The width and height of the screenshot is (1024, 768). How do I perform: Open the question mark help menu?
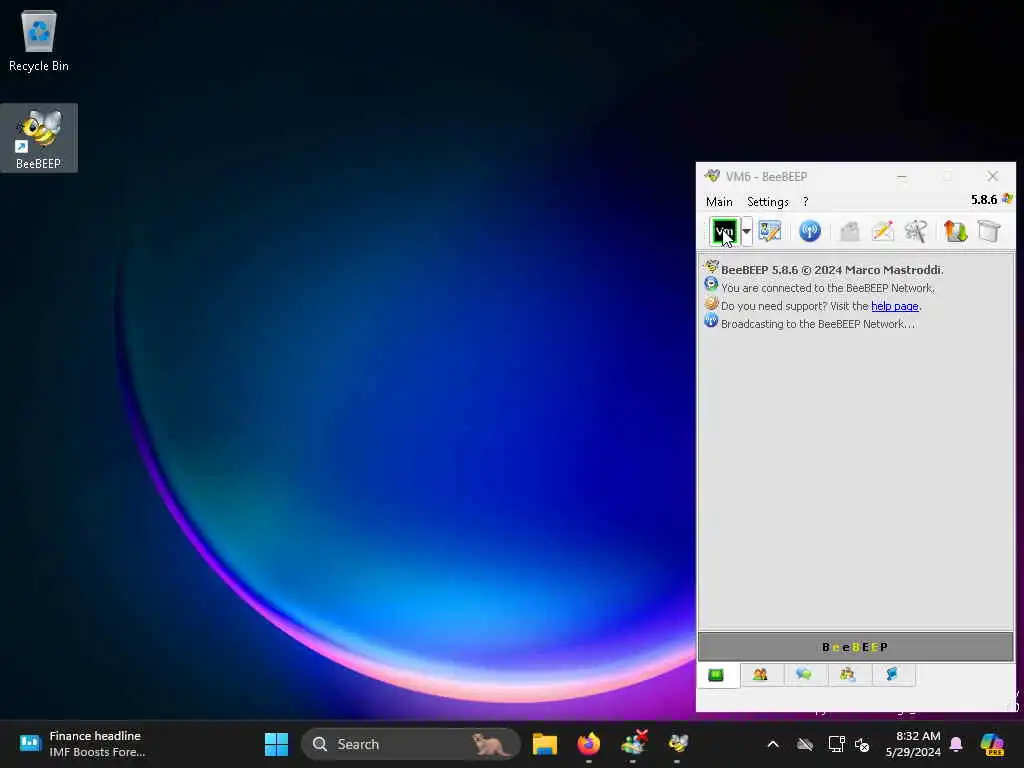(x=805, y=202)
